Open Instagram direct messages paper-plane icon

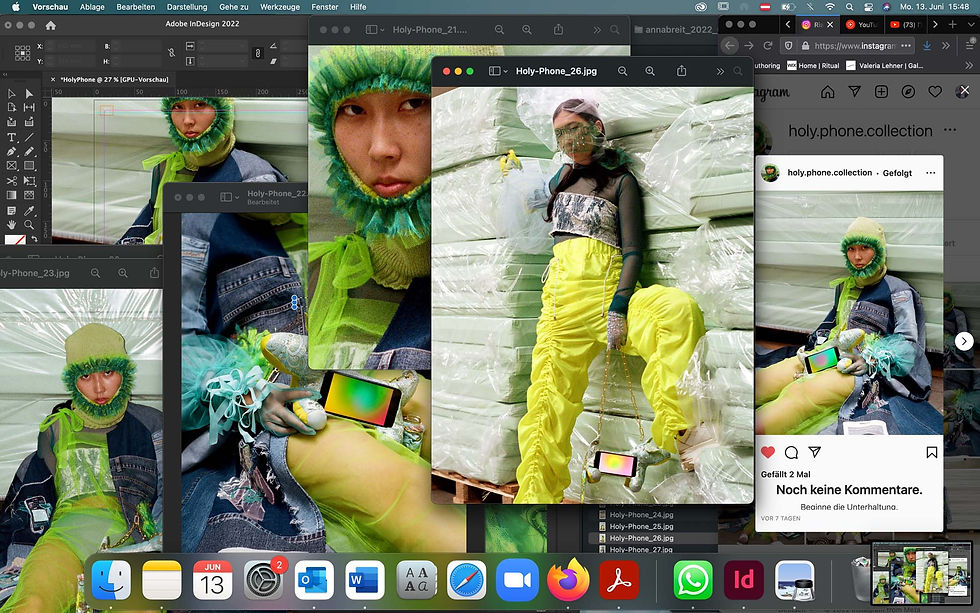click(854, 92)
